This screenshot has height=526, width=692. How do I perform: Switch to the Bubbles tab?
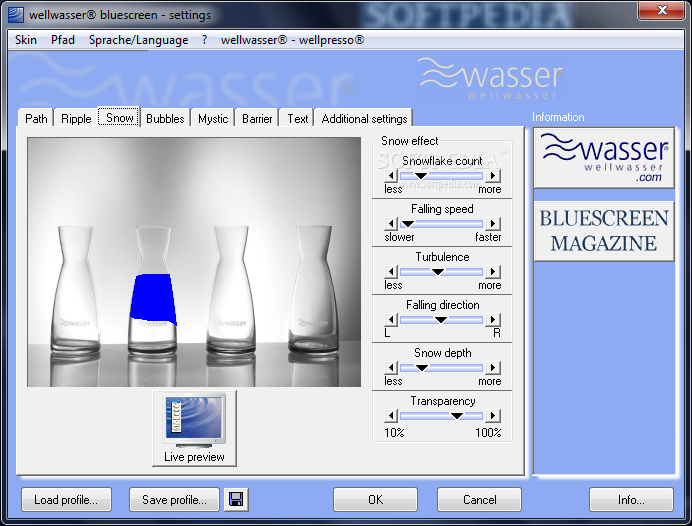165,119
